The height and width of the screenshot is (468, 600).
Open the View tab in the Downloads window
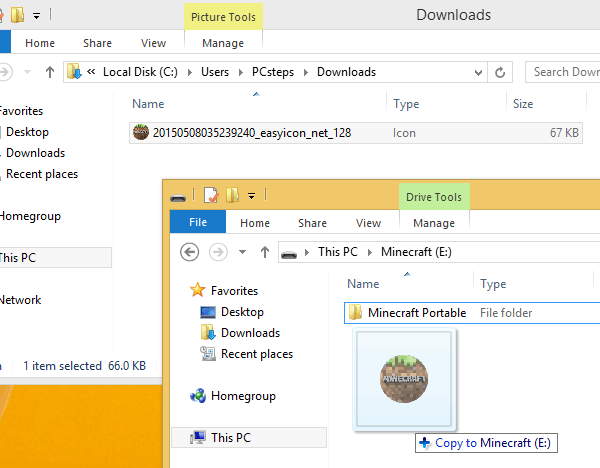[153, 43]
